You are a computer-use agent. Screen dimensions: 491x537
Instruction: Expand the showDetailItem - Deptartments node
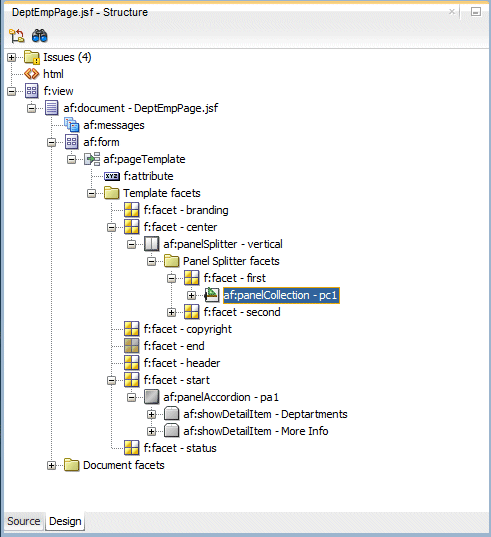(x=151, y=414)
